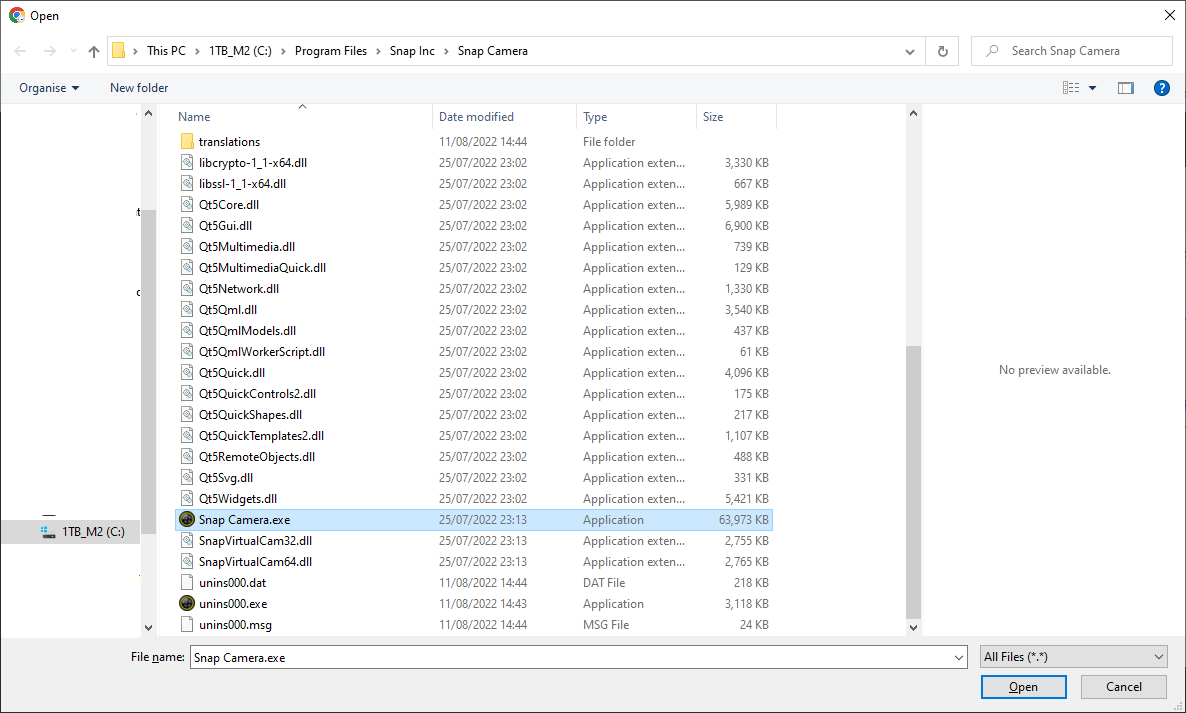Click the Qt5Core.dll file icon
Viewport: 1186px width, 713px height.
pos(187,204)
